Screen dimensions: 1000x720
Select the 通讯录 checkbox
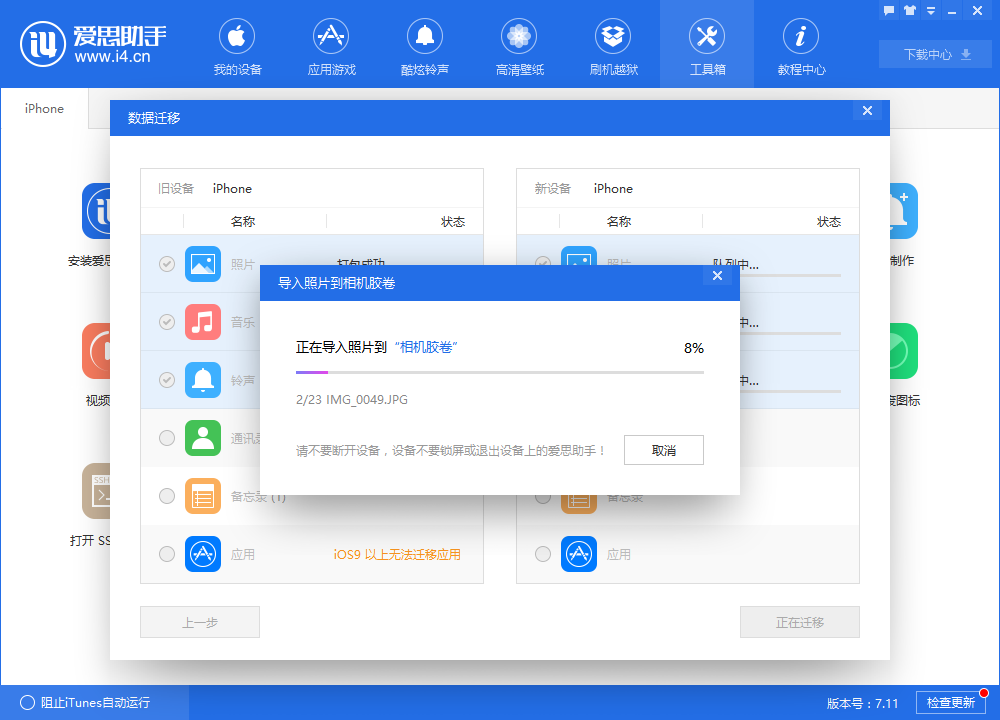(x=166, y=437)
